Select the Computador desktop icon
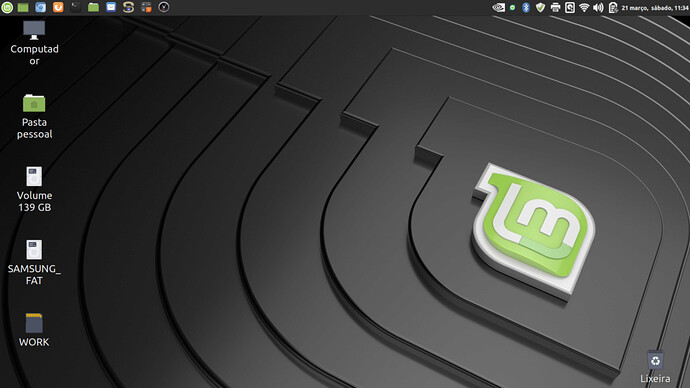Screen dimensions: 690x388 click(x=34, y=43)
